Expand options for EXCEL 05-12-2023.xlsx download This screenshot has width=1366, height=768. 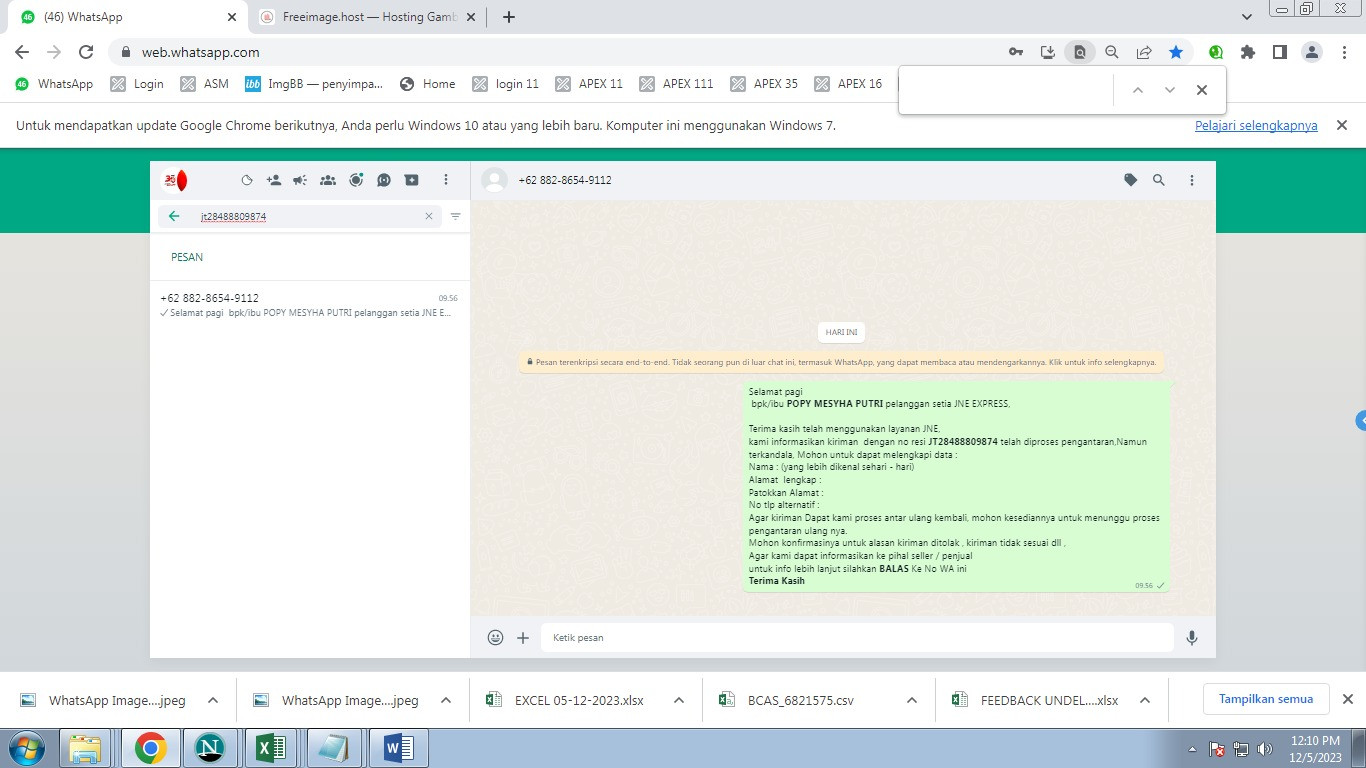679,700
